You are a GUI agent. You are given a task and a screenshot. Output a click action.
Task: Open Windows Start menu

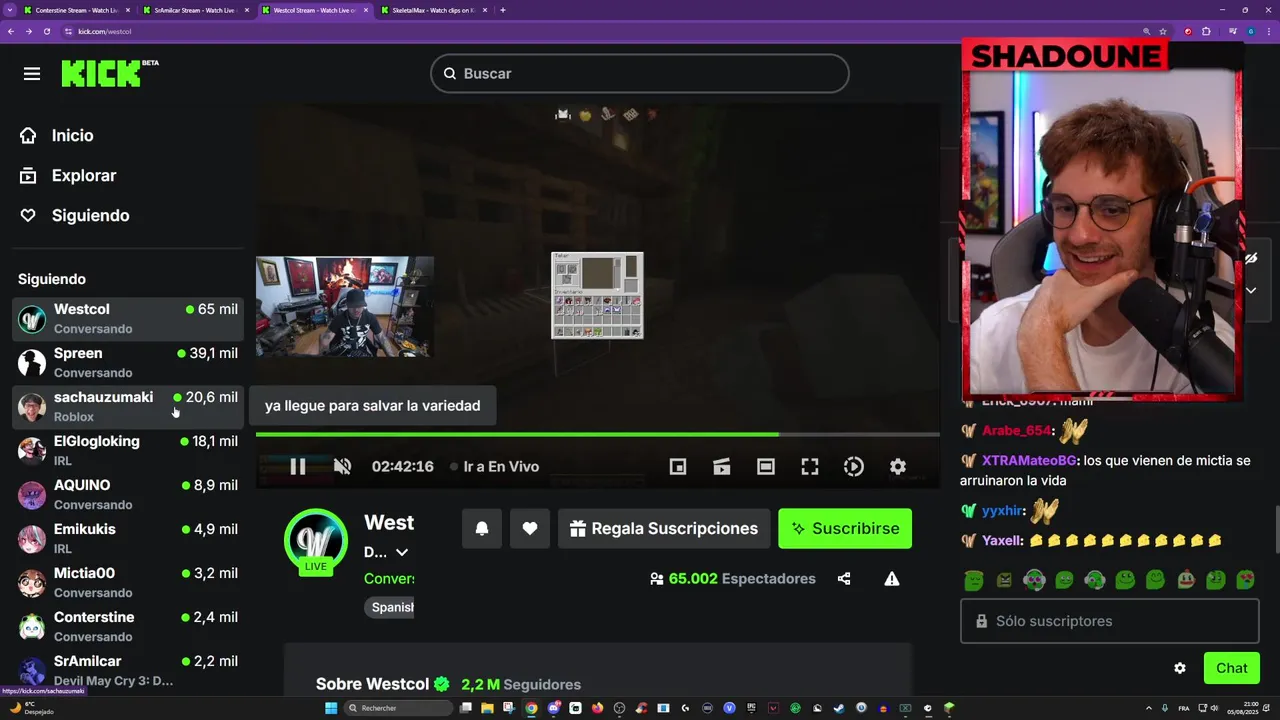(x=331, y=708)
